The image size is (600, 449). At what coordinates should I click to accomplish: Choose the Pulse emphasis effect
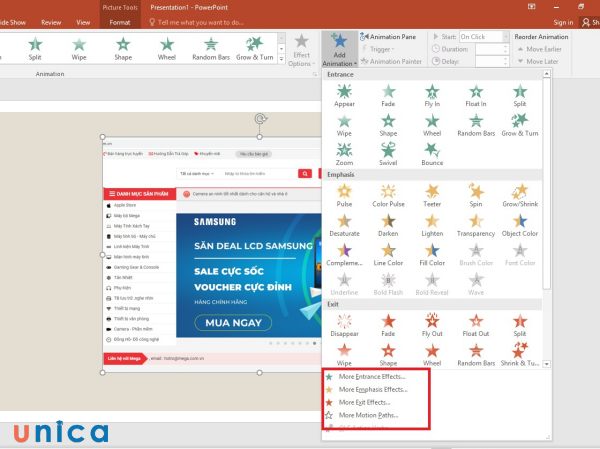pos(344,196)
